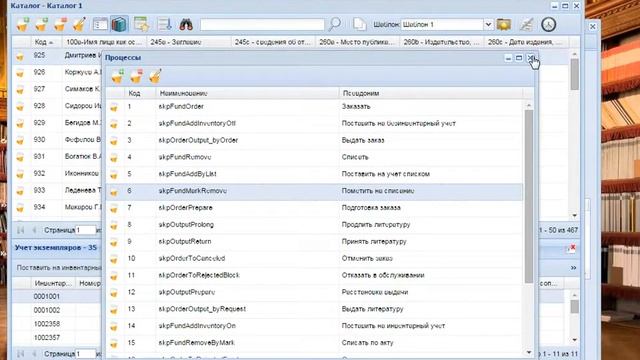Select process row skpFundRemove
The image size is (640, 360).
pyautogui.click(x=314, y=157)
